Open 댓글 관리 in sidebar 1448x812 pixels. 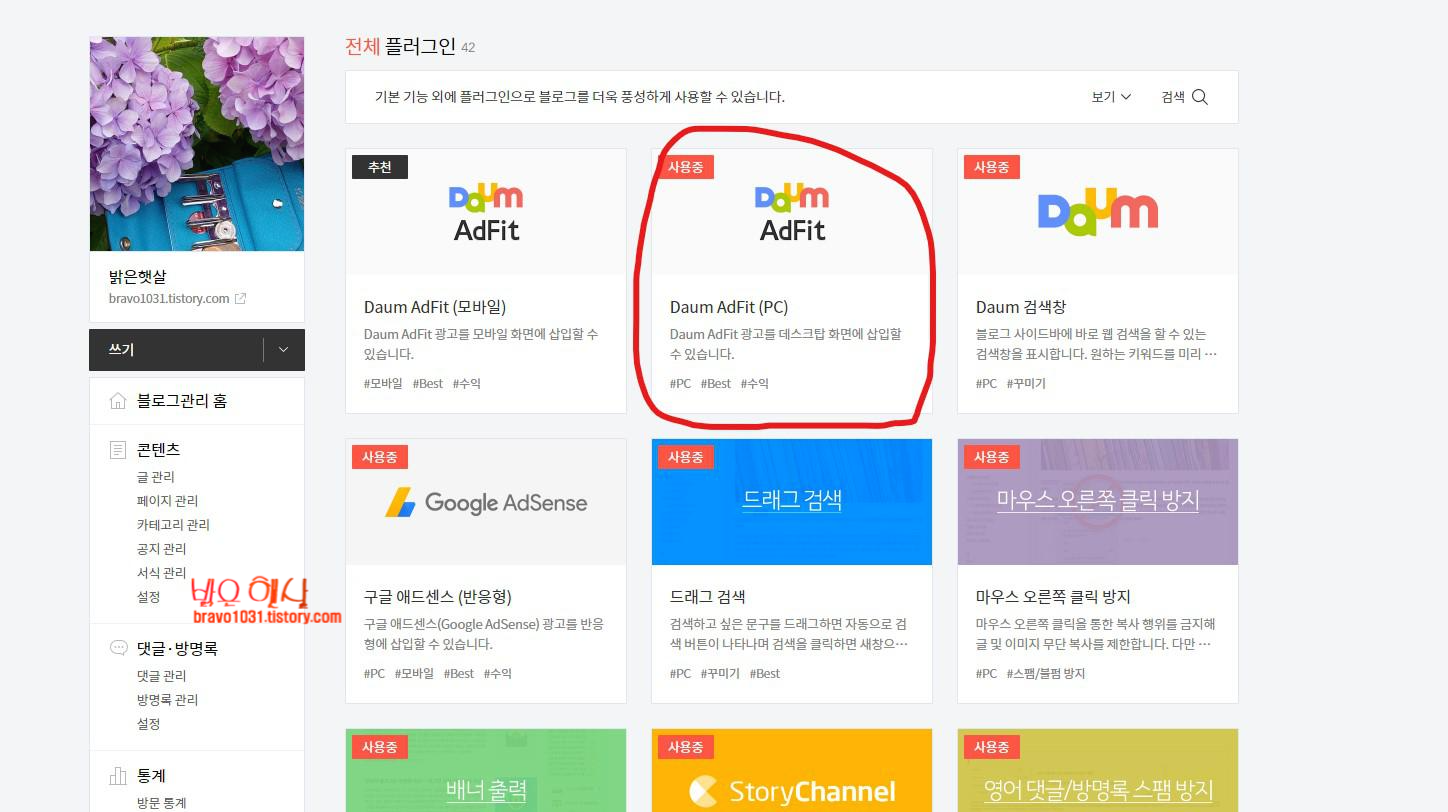(x=162, y=676)
